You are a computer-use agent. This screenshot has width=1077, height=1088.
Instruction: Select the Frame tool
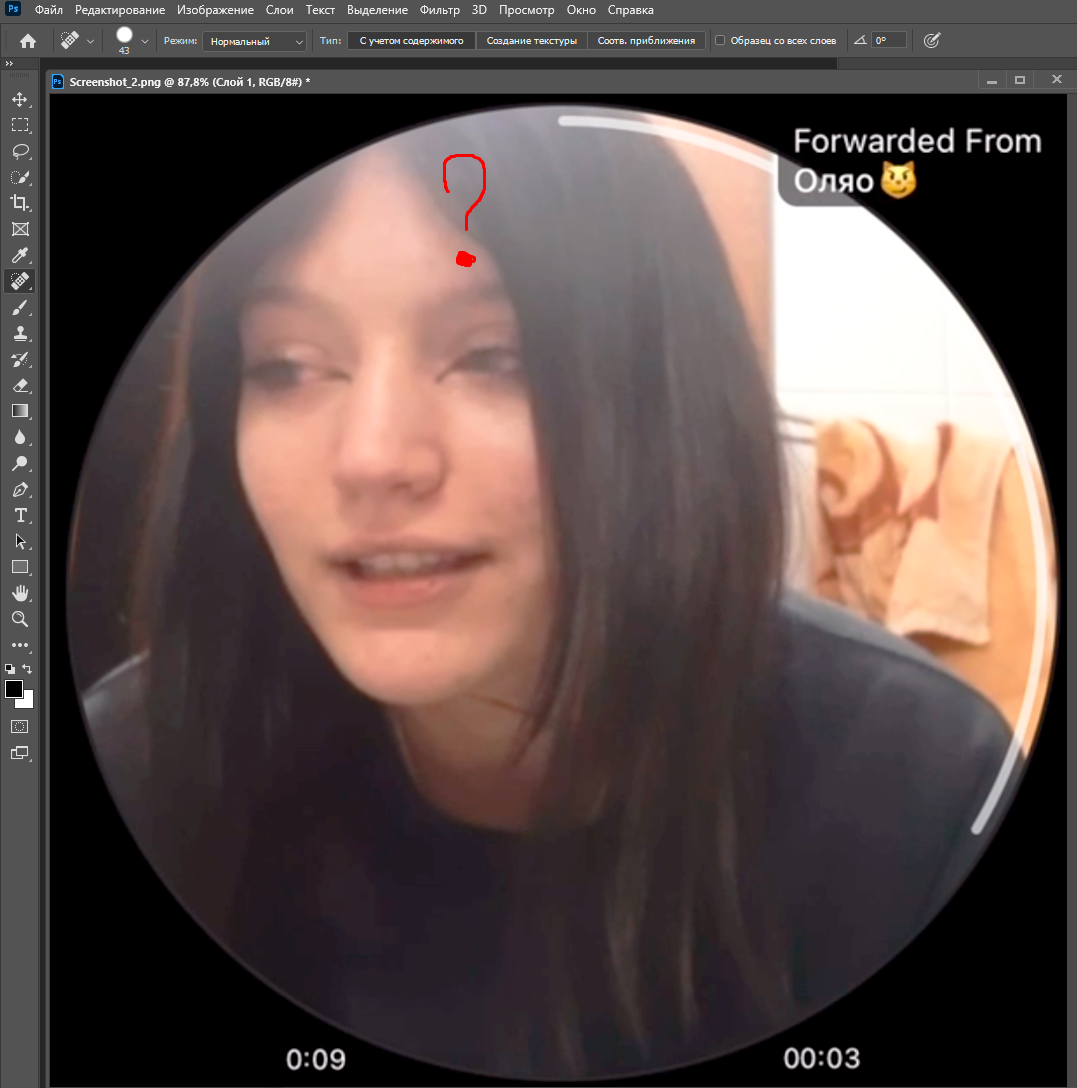[19, 229]
